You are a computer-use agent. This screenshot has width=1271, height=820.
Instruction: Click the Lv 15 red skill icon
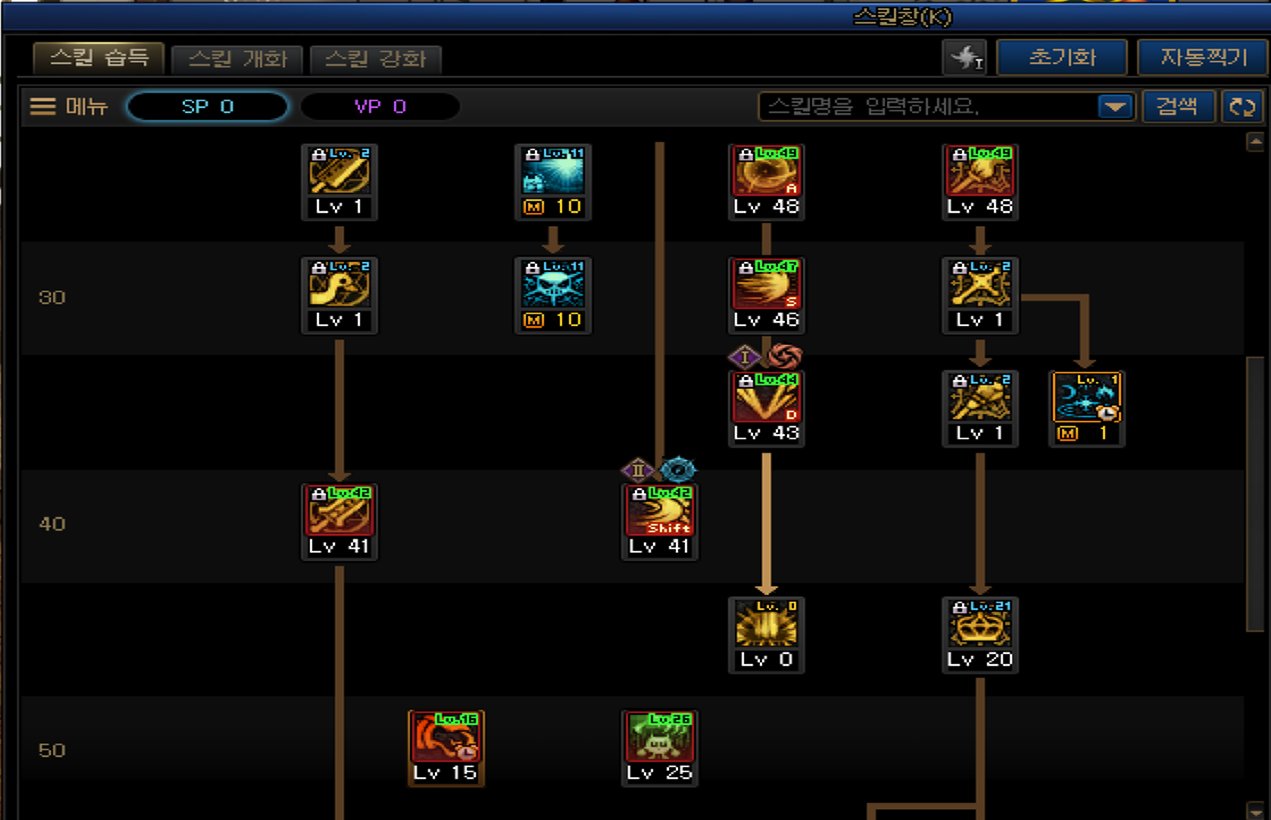pos(446,737)
